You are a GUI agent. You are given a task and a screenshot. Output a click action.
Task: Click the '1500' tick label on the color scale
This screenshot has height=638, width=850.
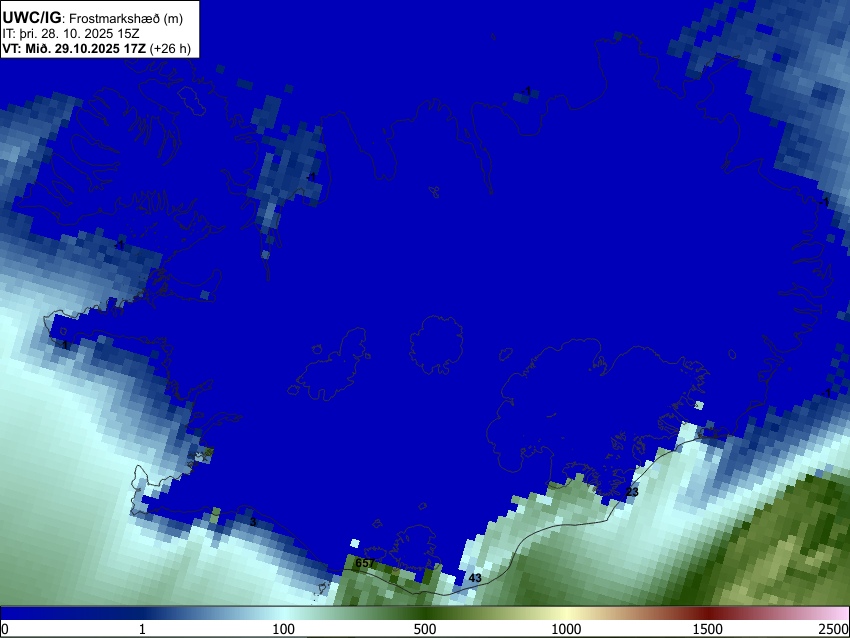pyautogui.click(x=707, y=629)
